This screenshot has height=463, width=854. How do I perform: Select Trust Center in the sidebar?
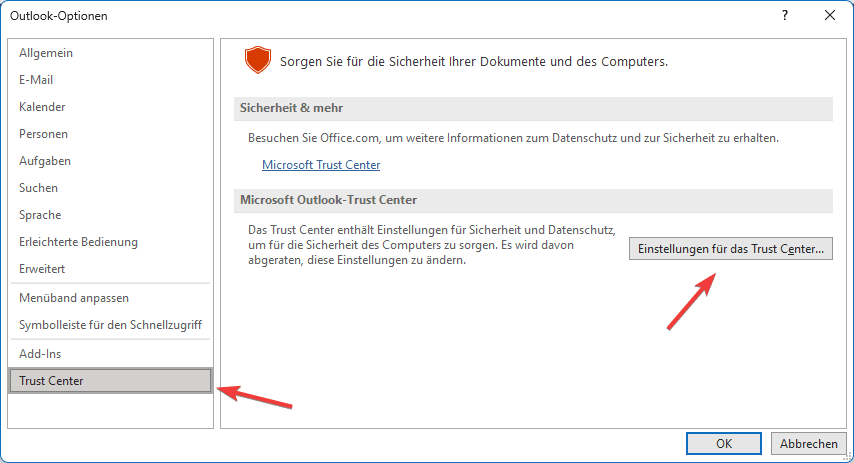coord(51,381)
